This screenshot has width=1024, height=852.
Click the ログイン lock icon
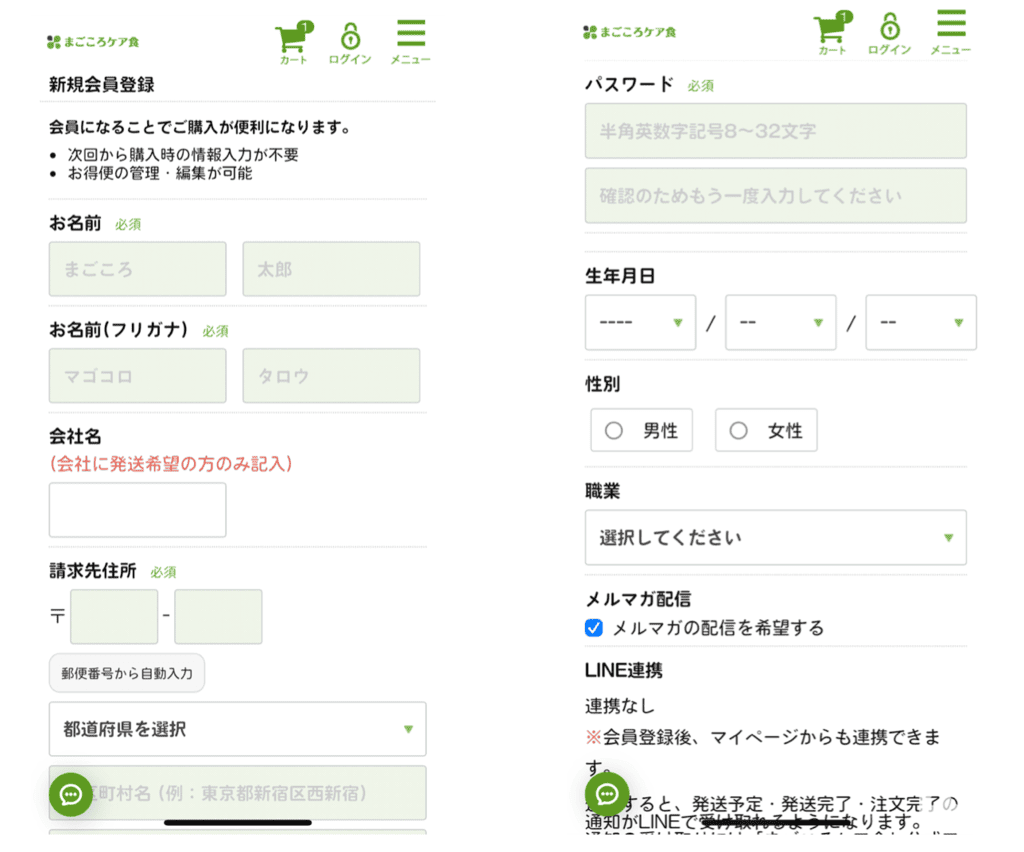coord(349,34)
